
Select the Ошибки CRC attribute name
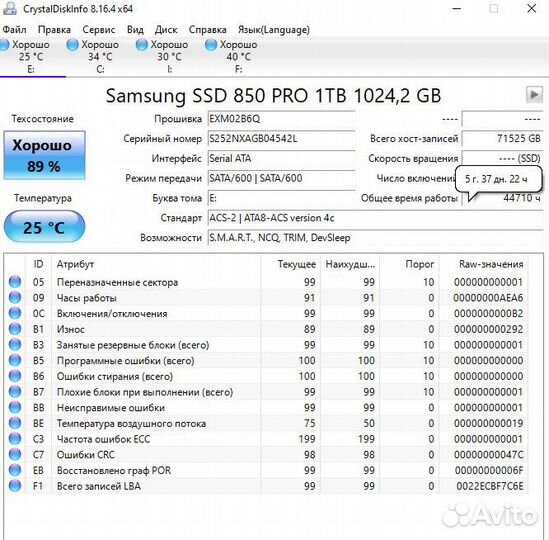(86, 455)
